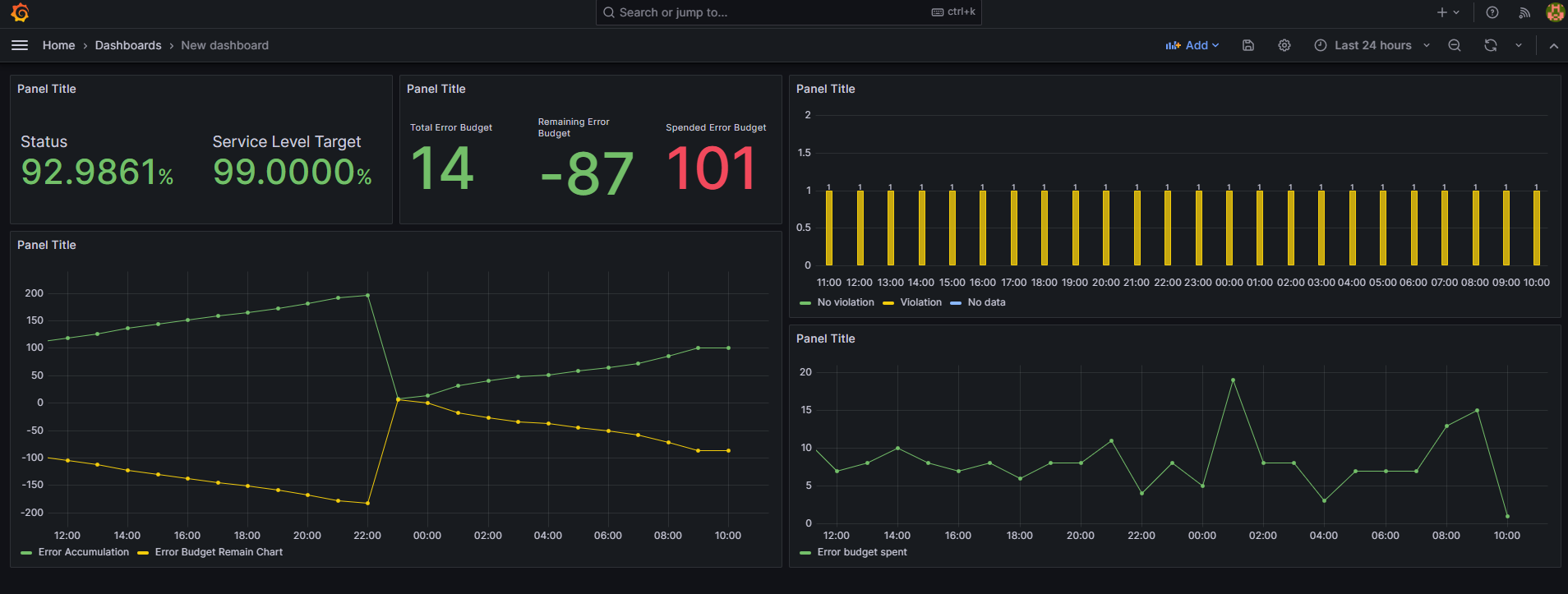Viewport: 1568px width, 594px height.
Task: Open the help question mark icon
Action: pyautogui.click(x=1492, y=12)
